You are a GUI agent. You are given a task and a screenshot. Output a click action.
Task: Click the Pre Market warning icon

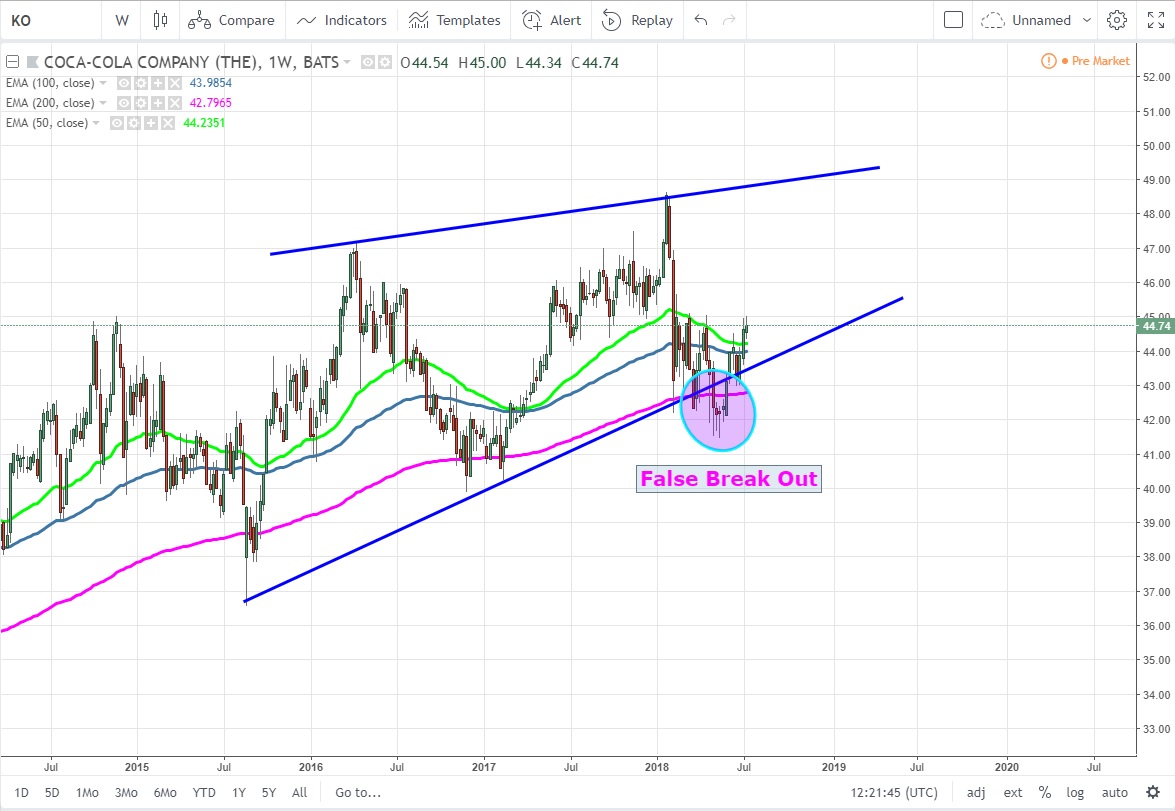click(x=1048, y=61)
